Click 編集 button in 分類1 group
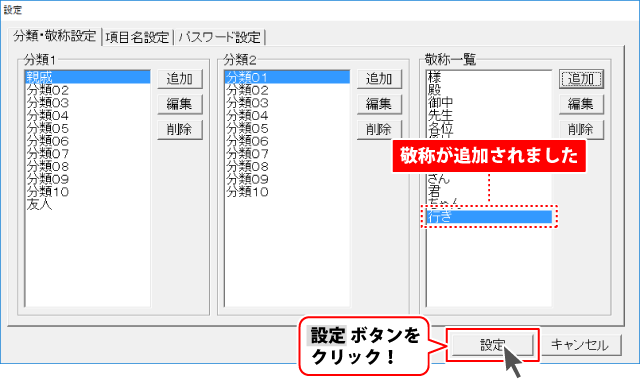 pos(180,104)
